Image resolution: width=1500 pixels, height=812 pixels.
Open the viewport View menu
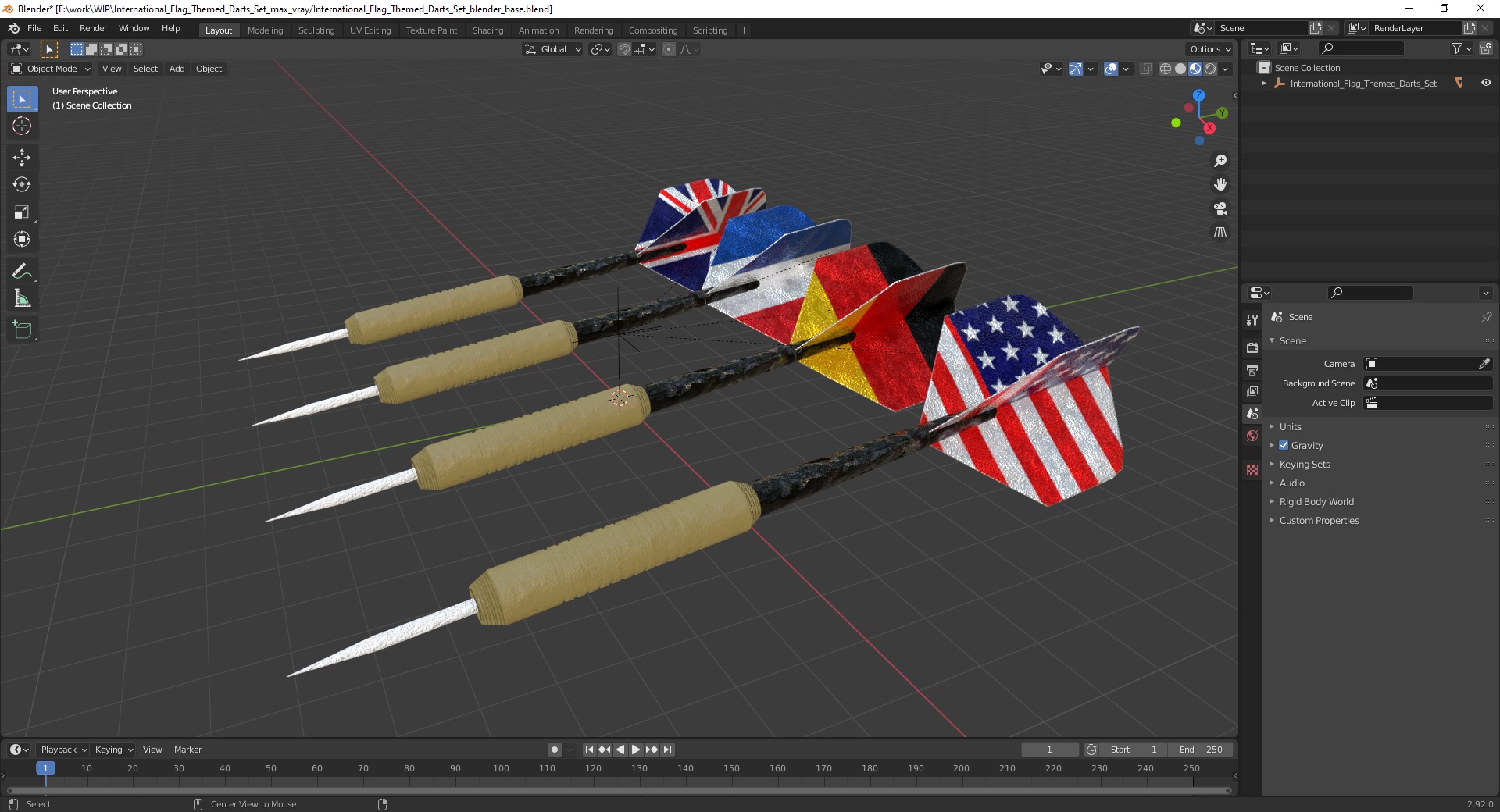[112, 69]
